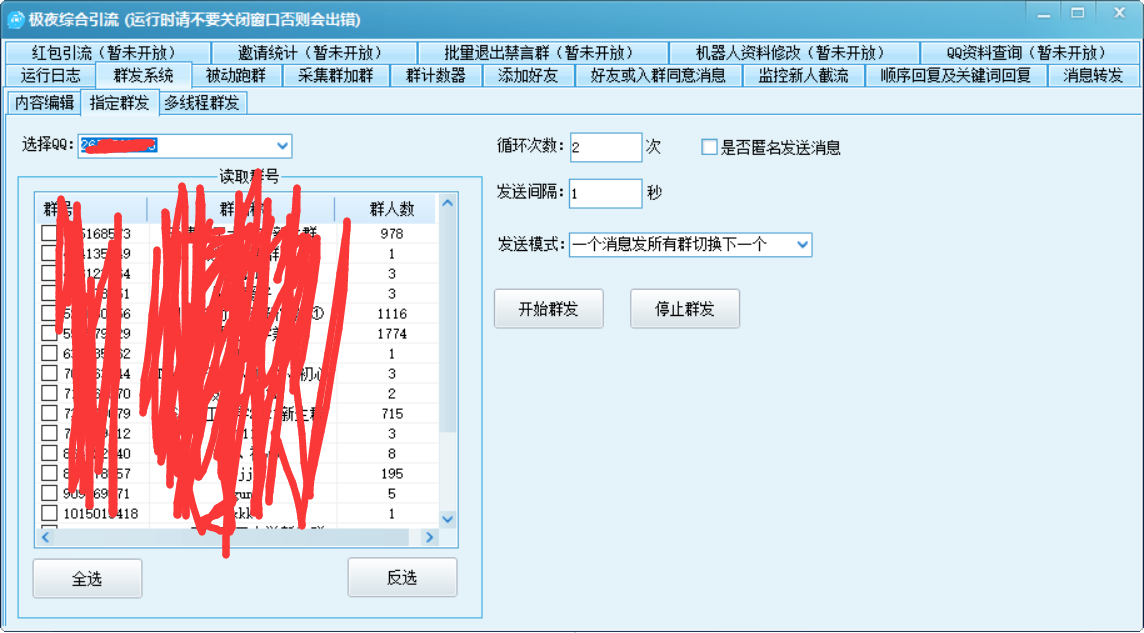Click the vertical scrollbar thumb of group list

[x=447, y=321]
